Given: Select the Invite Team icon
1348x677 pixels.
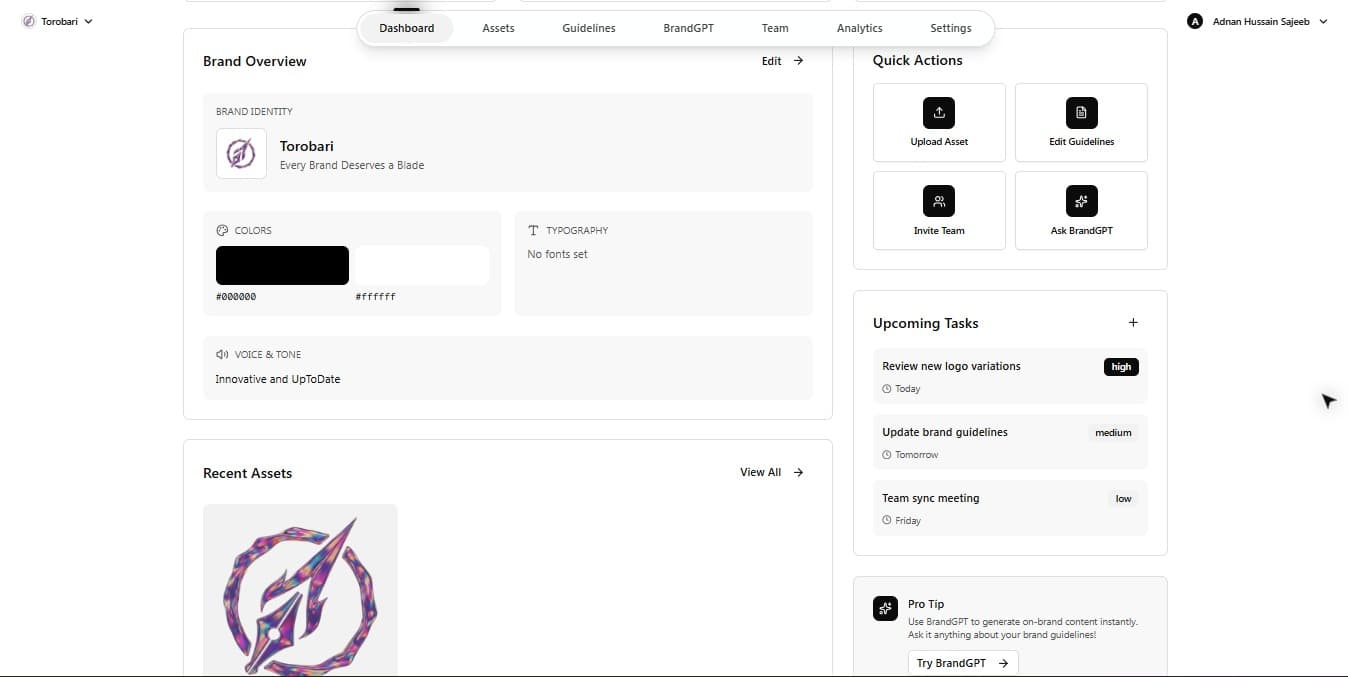Looking at the screenshot, I should [938, 200].
